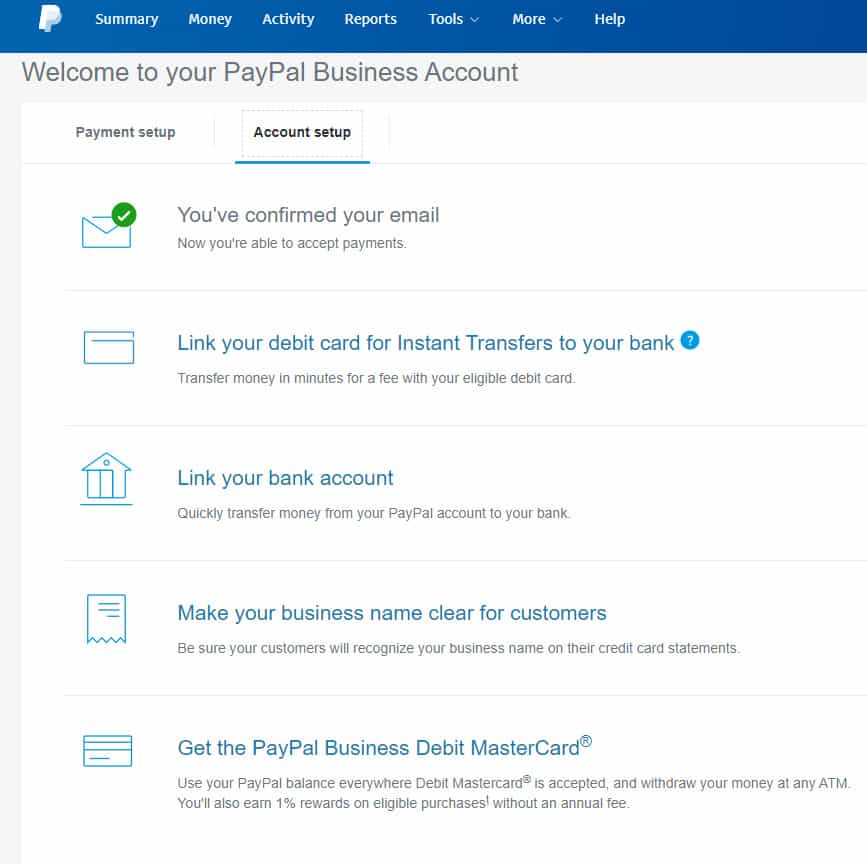Click the receipt icon for business name

pyautogui.click(x=107, y=618)
